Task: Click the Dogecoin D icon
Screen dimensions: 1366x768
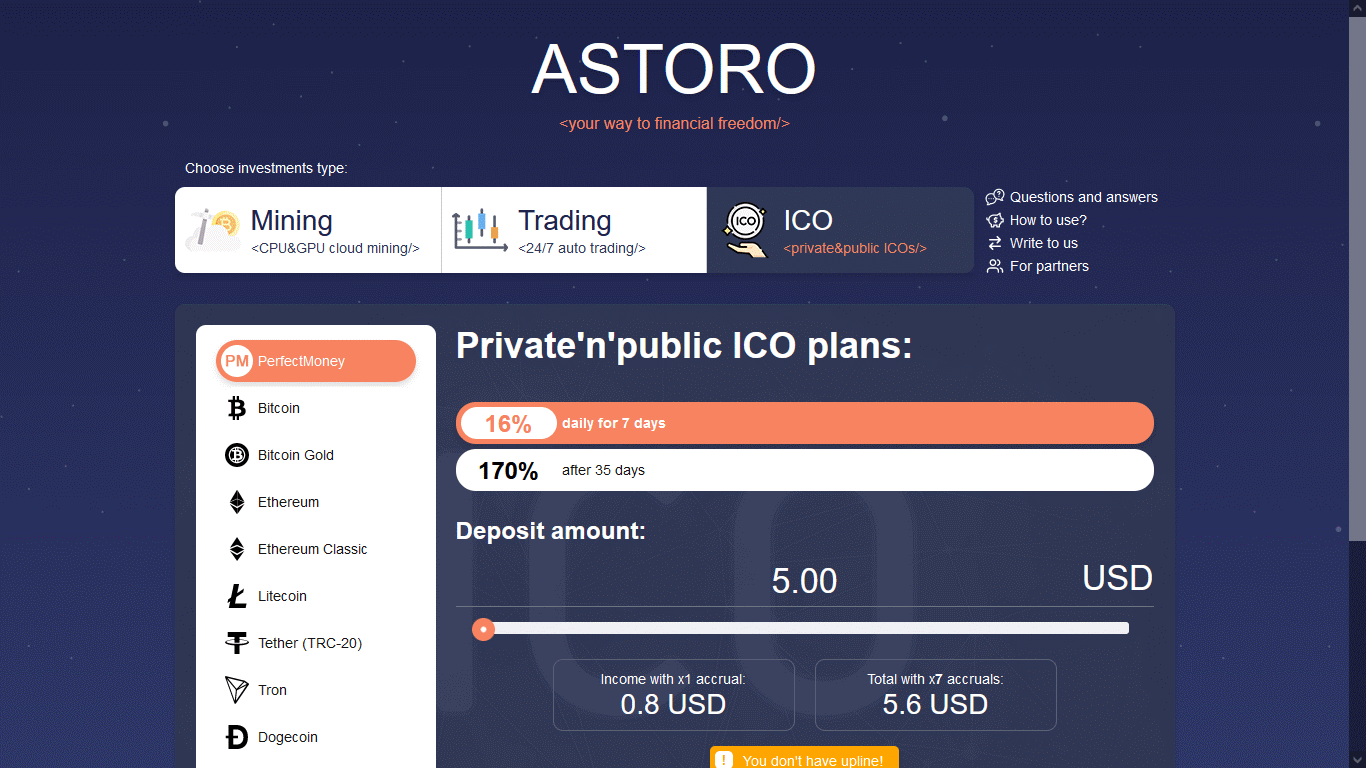Action: click(x=237, y=737)
